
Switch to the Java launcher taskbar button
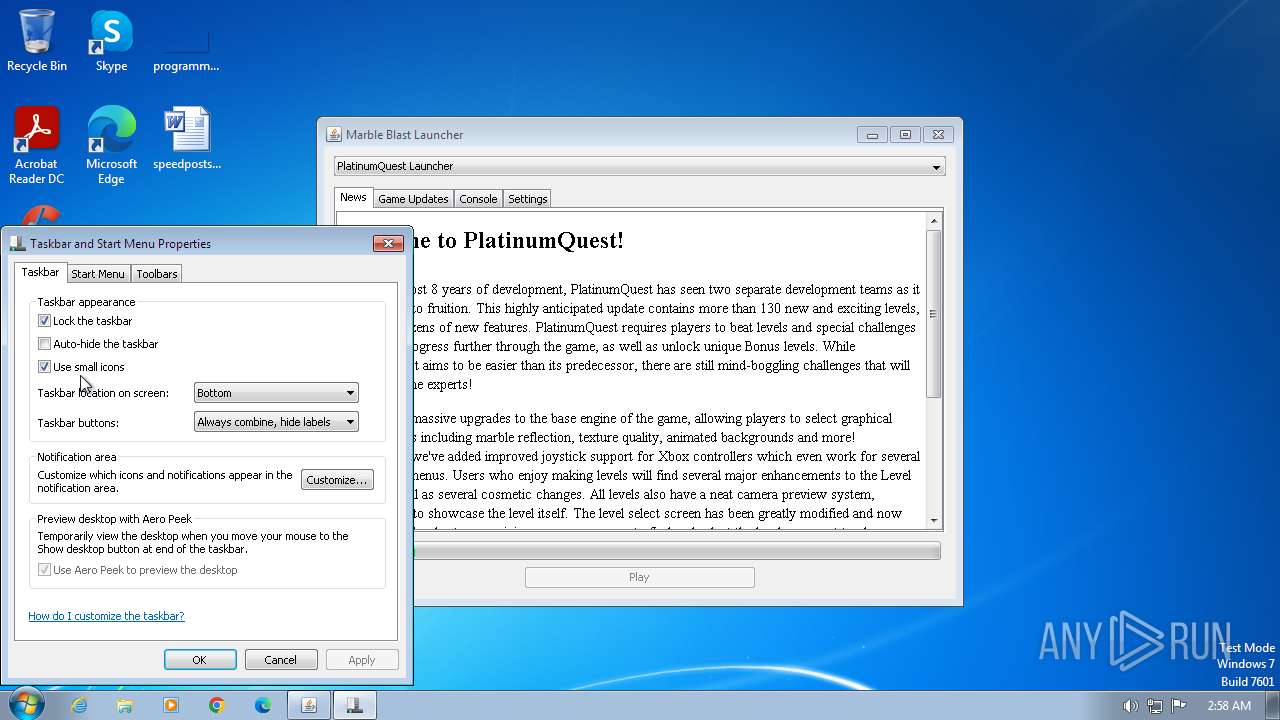tap(309, 705)
